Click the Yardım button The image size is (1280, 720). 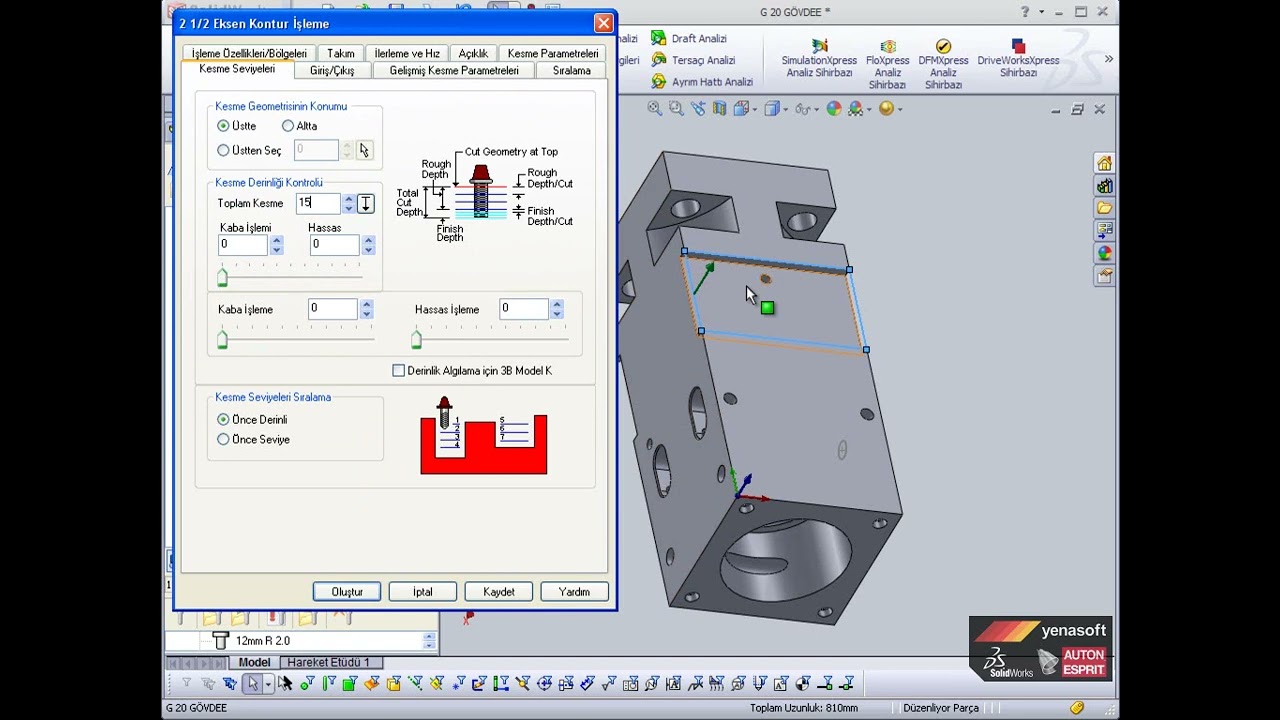574,592
